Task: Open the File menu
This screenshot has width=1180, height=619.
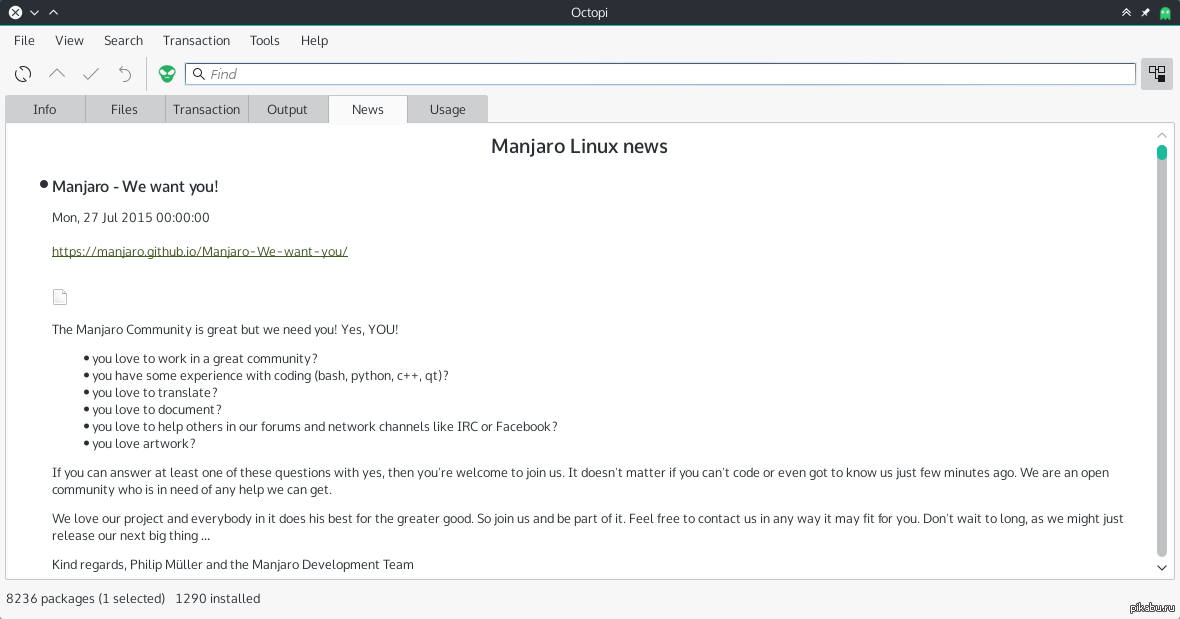Action: (x=24, y=41)
